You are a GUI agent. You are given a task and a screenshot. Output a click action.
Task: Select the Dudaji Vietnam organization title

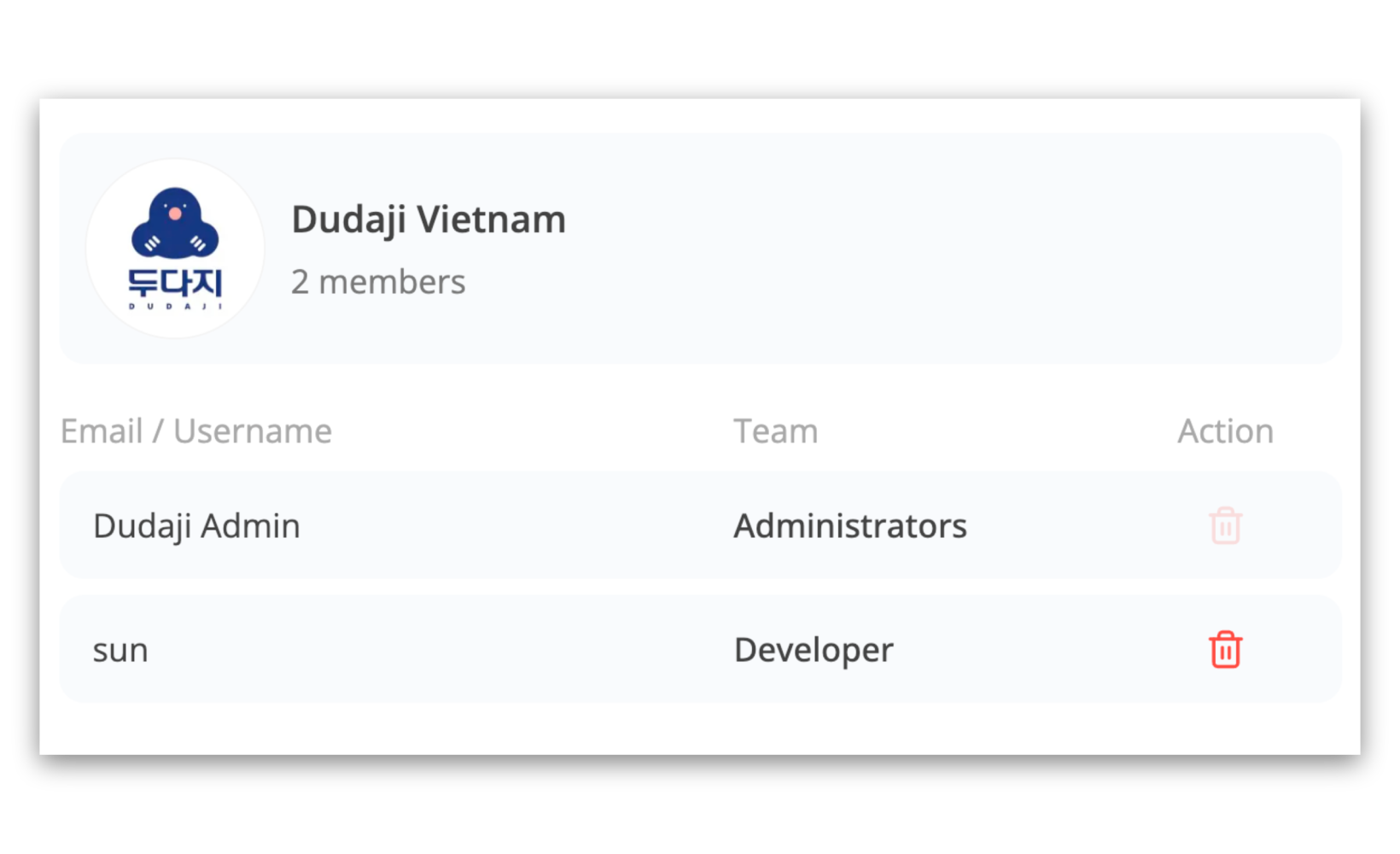pyautogui.click(x=429, y=219)
